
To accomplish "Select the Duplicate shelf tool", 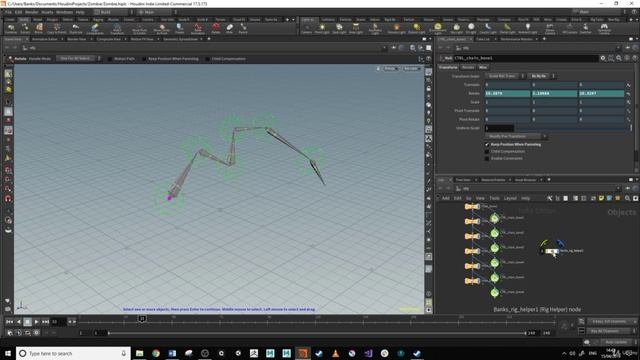I will (76, 29).
